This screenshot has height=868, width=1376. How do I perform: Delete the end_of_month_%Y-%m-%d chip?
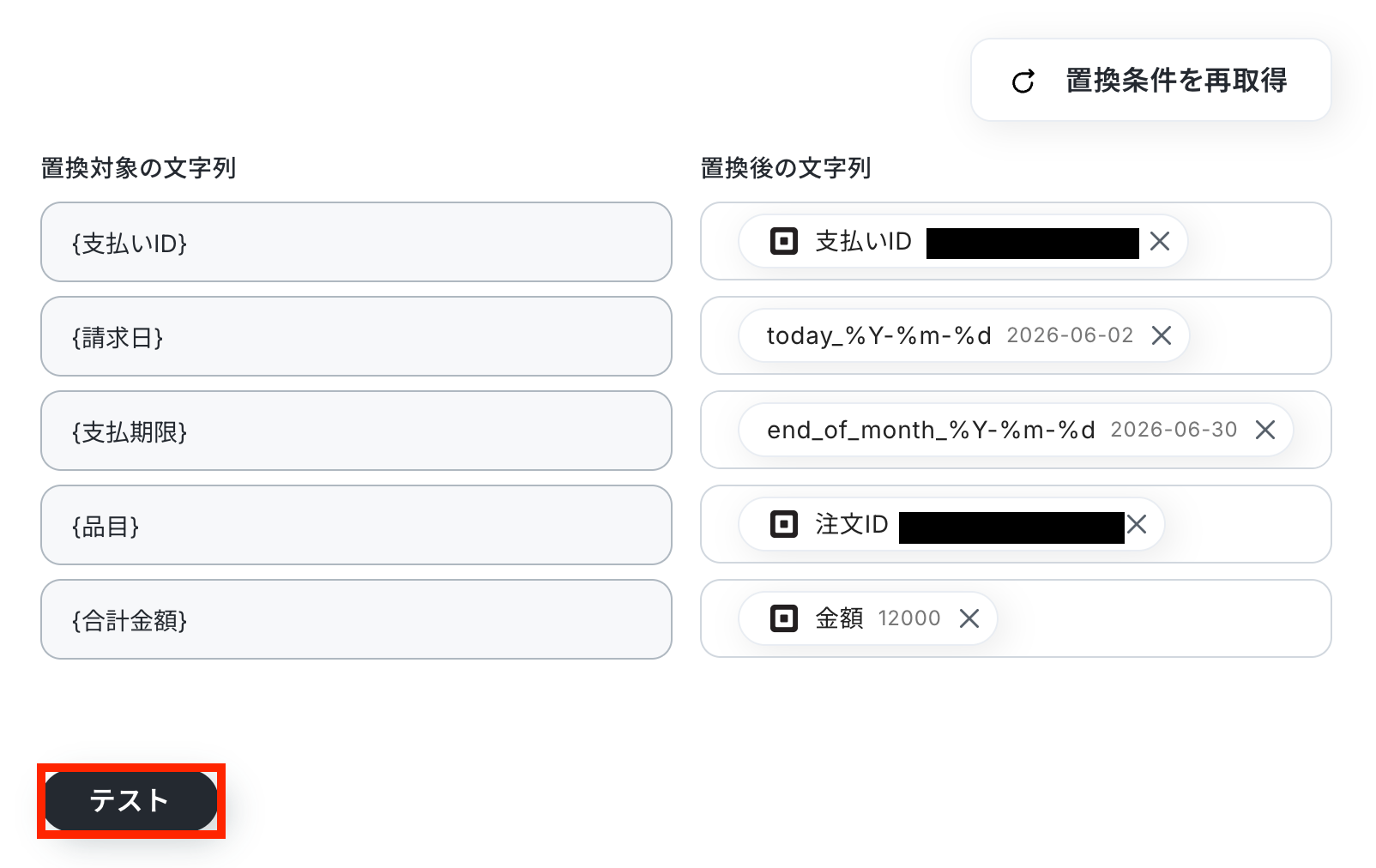[1265, 430]
